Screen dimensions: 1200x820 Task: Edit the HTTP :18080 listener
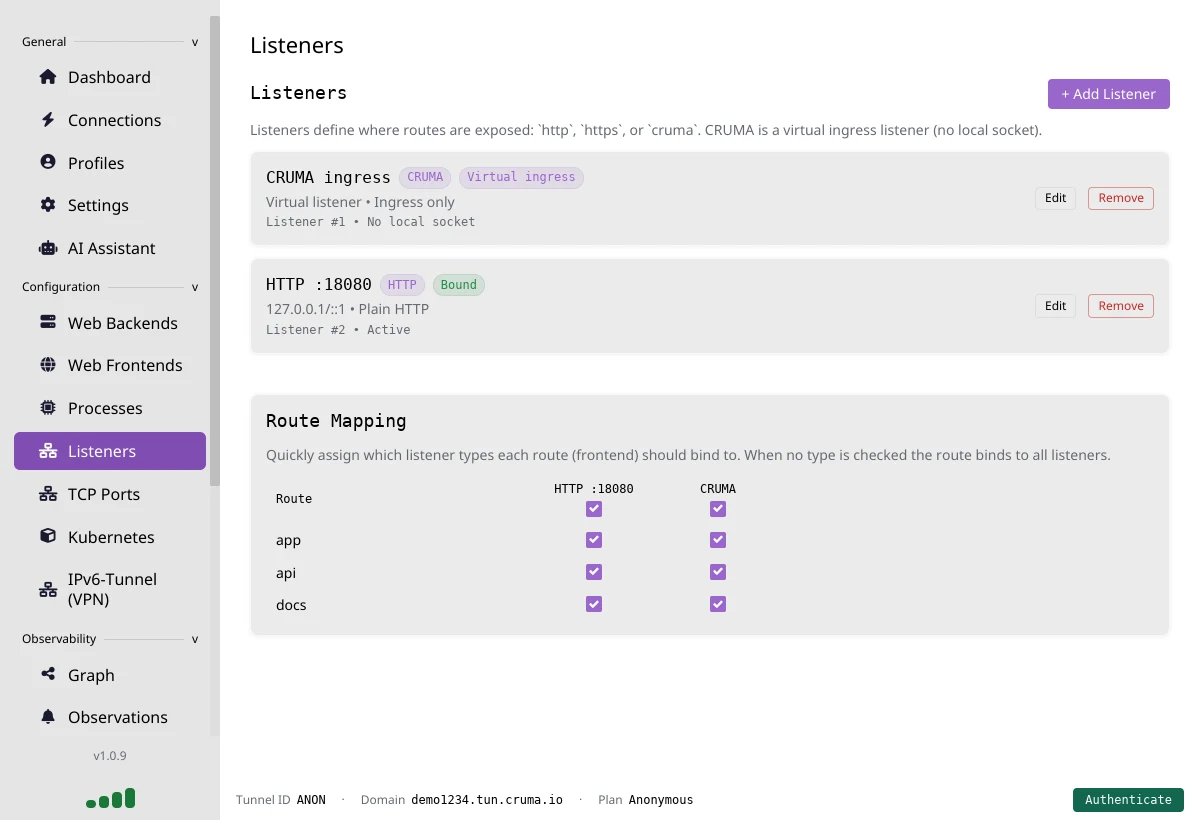coord(1055,306)
